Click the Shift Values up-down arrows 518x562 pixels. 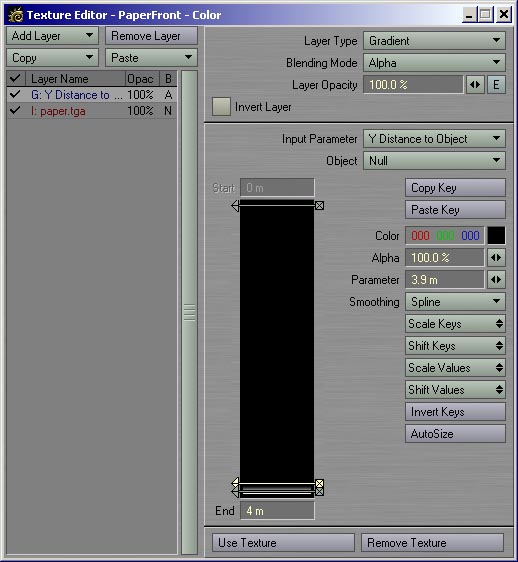[499, 390]
